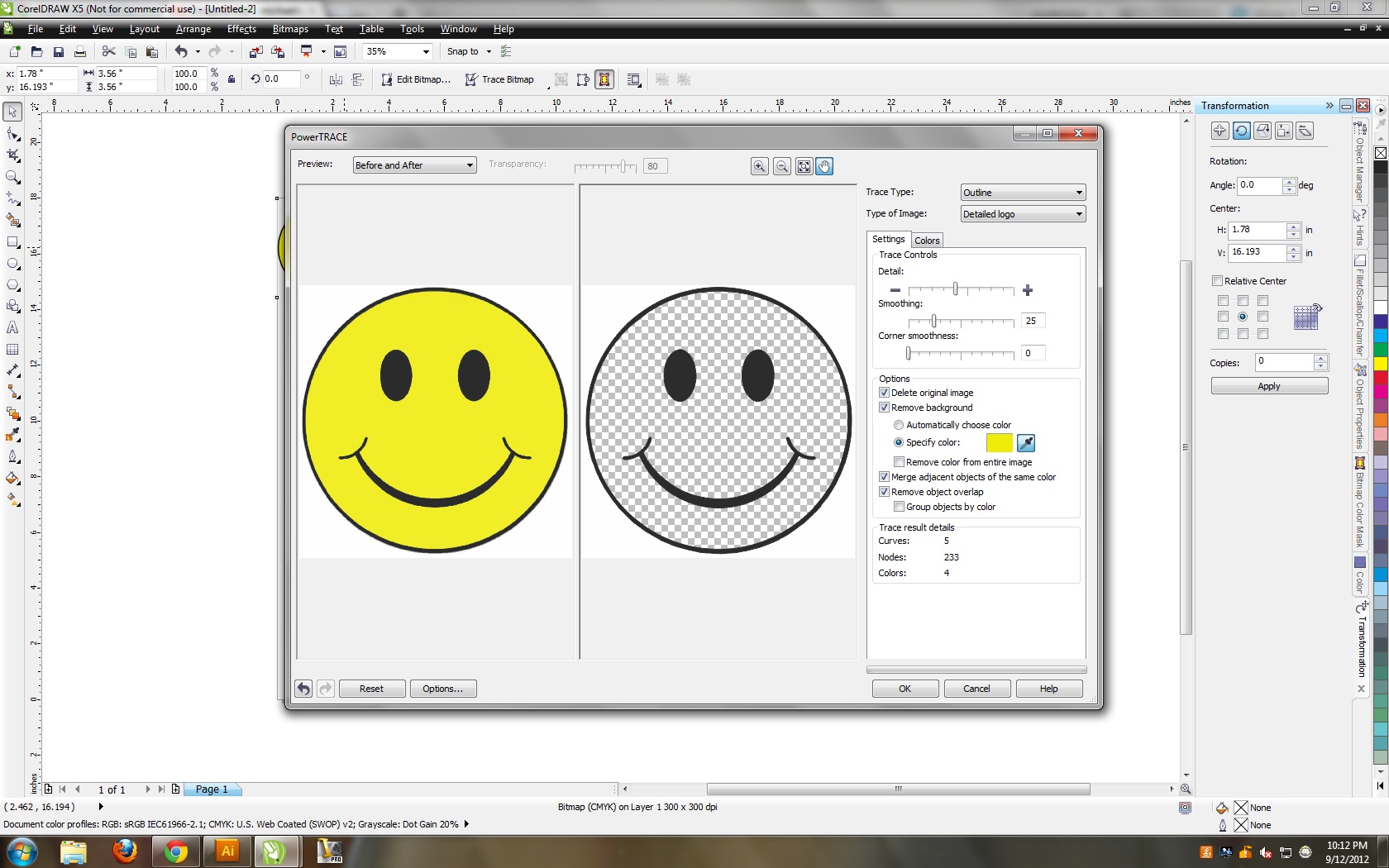The height and width of the screenshot is (868, 1389).
Task: Uncheck Remove background option
Action: click(x=884, y=408)
